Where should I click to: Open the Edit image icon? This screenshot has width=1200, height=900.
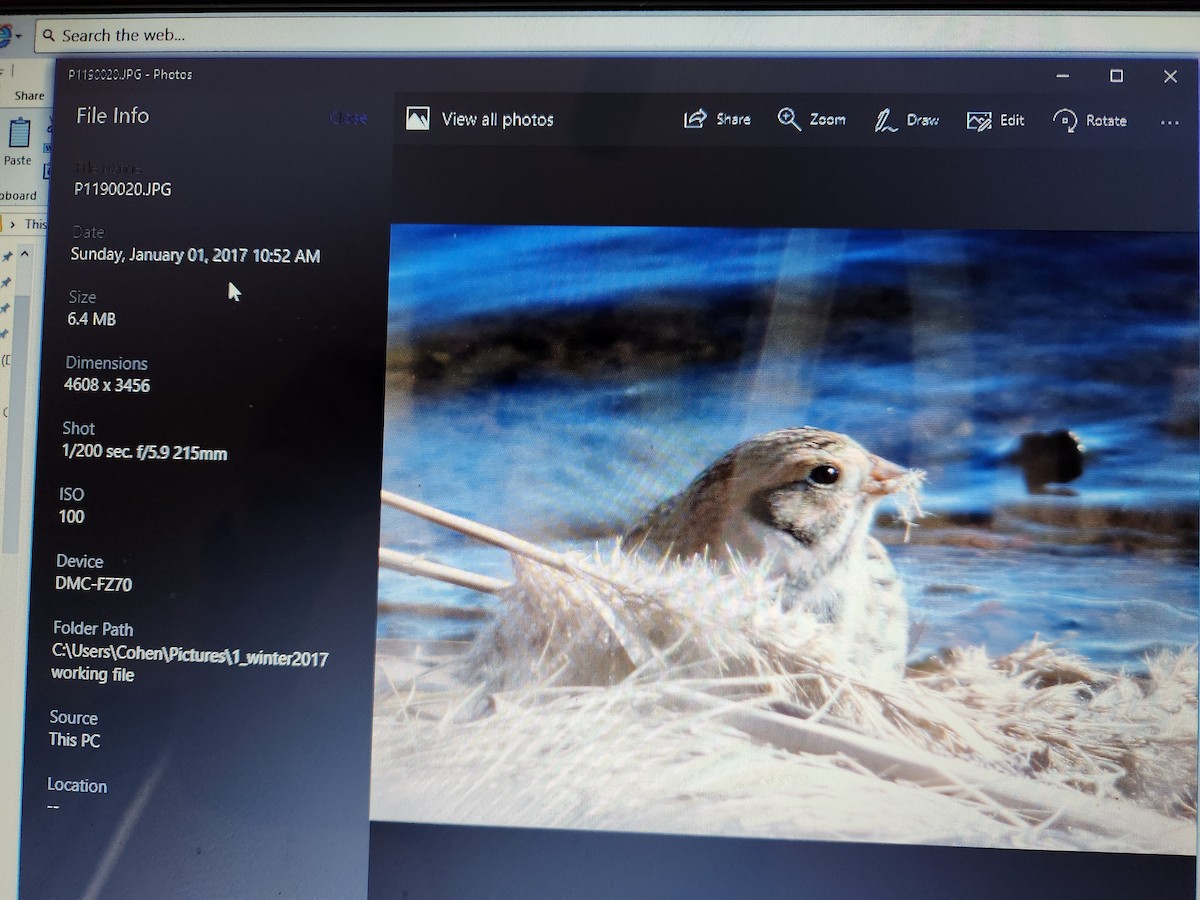[x=978, y=121]
